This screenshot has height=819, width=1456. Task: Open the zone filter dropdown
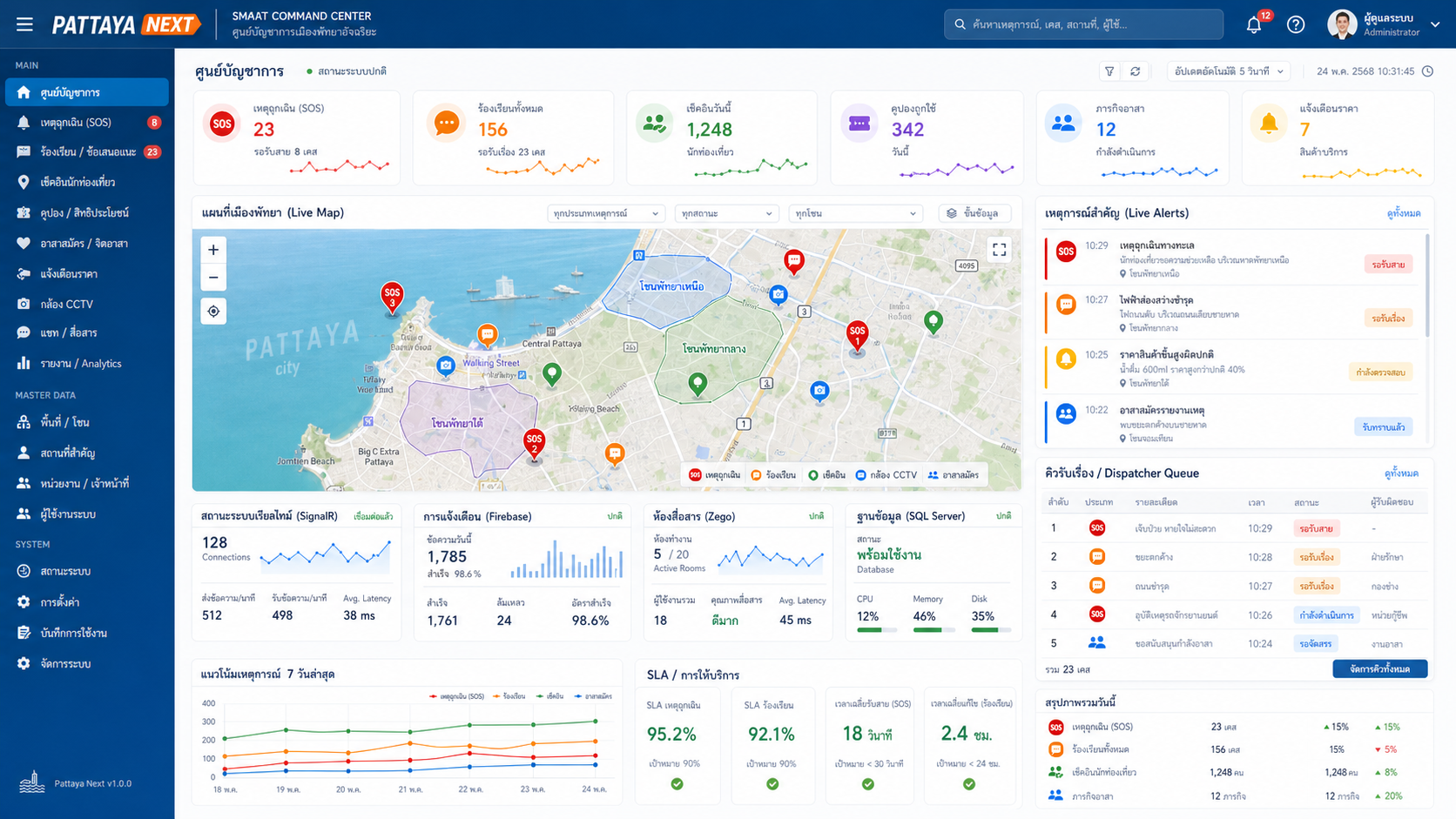click(x=856, y=213)
